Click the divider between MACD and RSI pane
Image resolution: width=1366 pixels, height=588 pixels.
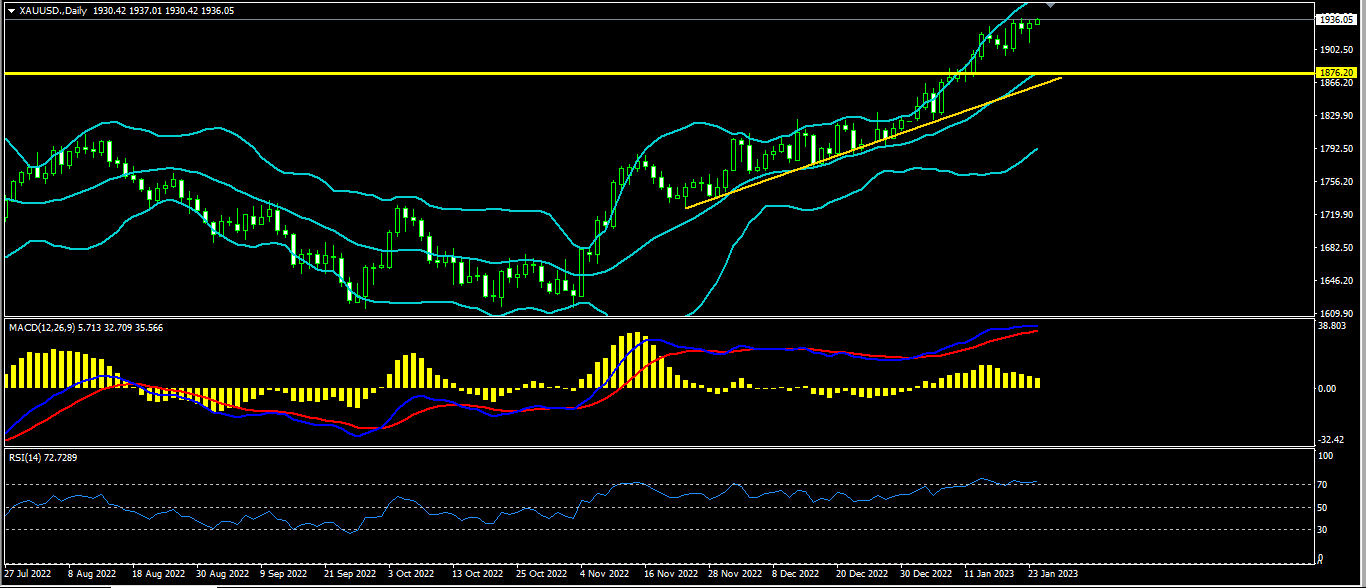coord(660,447)
